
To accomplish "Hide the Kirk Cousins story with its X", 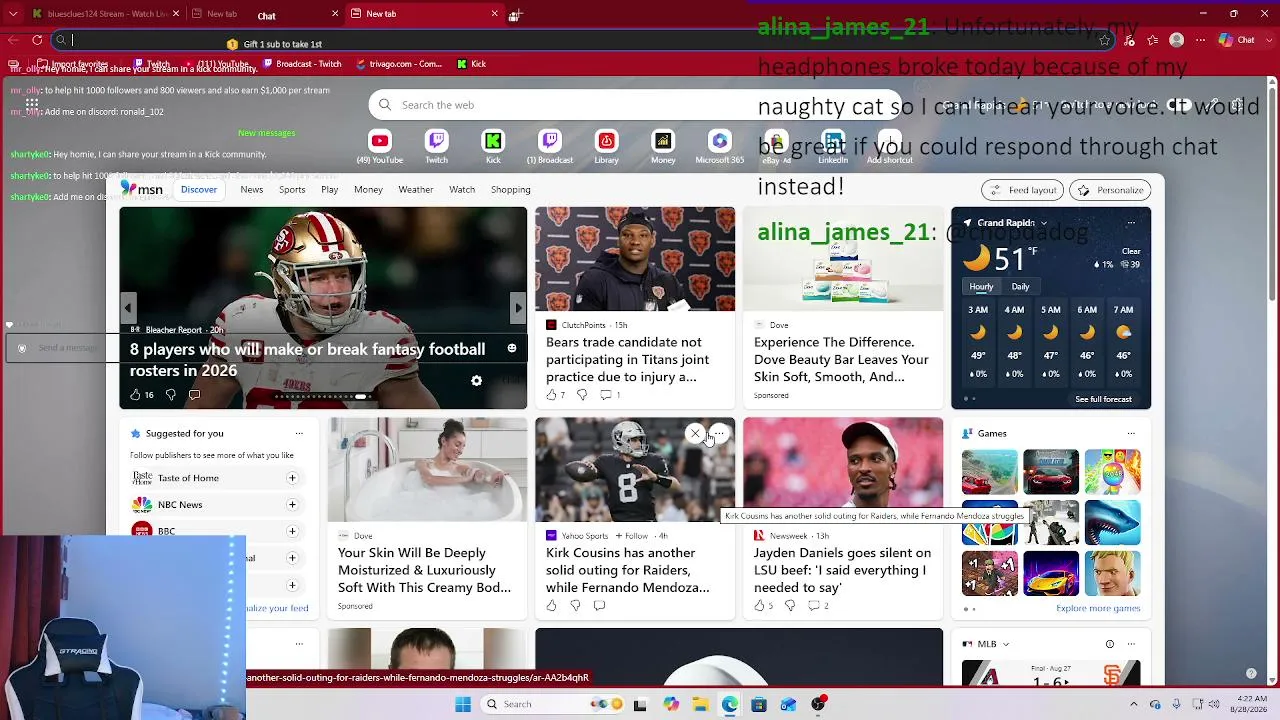I will [695, 433].
